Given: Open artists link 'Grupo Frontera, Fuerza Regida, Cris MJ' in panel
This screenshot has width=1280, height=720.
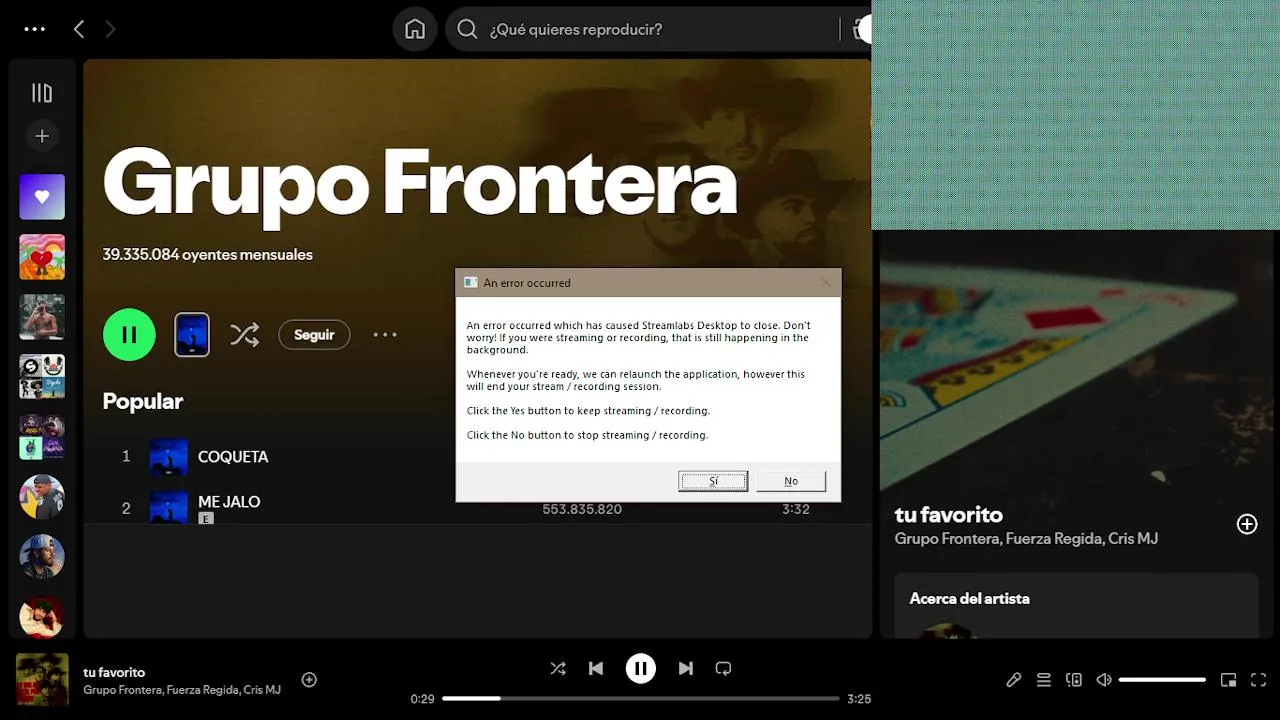Looking at the screenshot, I should [x=1026, y=539].
